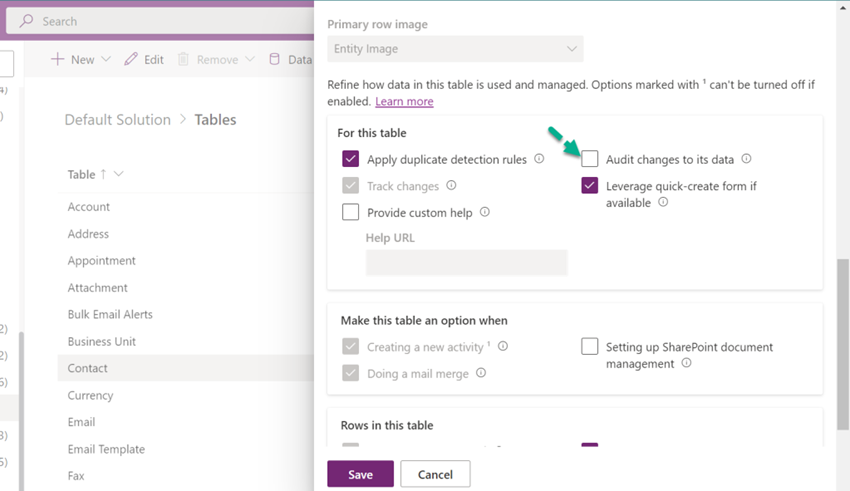The width and height of the screenshot is (850, 491).
Task: Click the Remove trash can icon
Action: [183, 59]
